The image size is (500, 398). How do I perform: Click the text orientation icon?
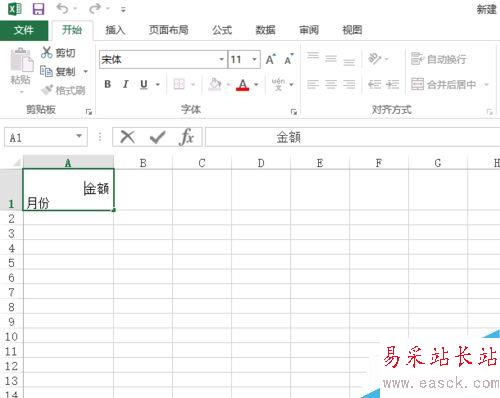(375, 59)
